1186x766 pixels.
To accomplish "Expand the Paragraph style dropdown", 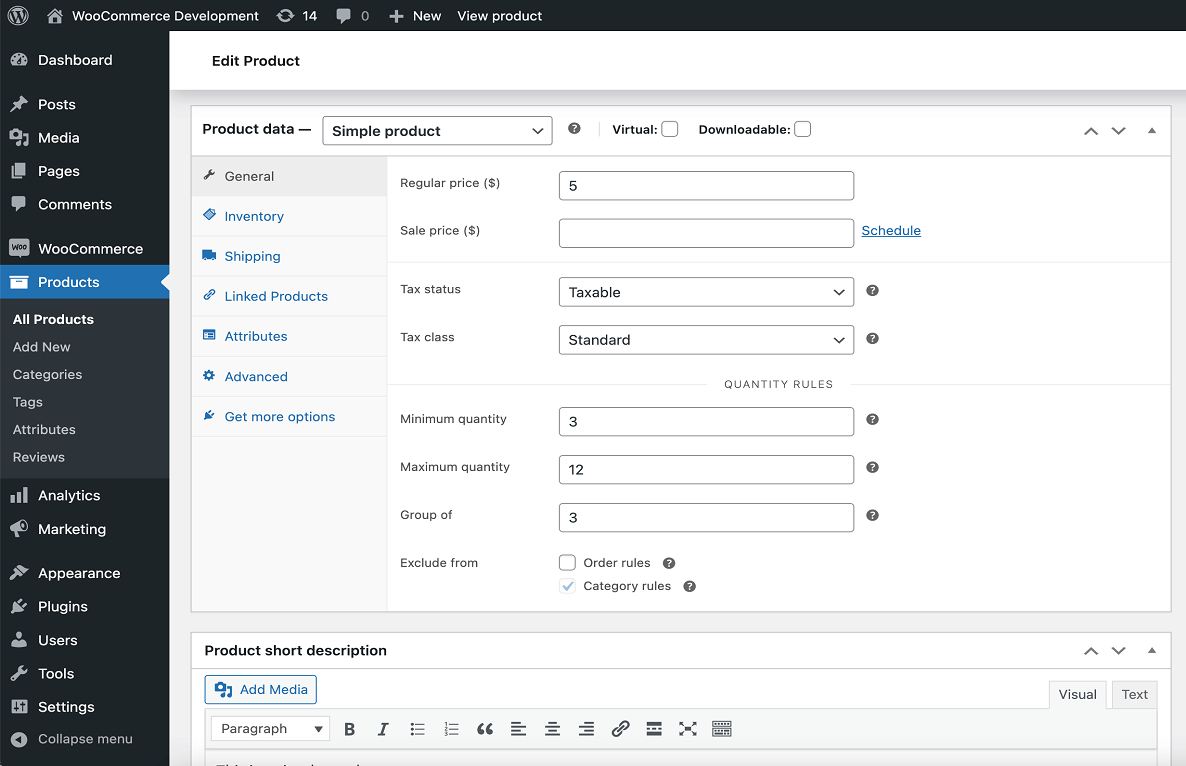I will [x=269, y=728].
